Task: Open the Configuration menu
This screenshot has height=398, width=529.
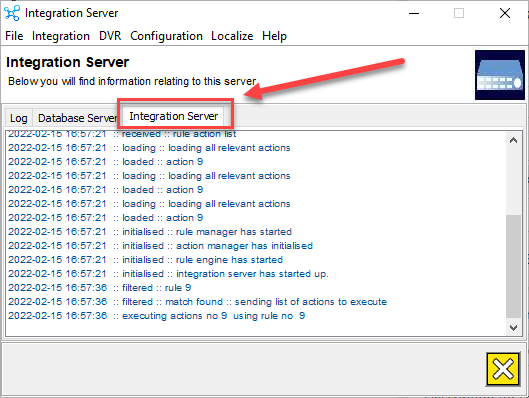Action: (x=166, y=36)
